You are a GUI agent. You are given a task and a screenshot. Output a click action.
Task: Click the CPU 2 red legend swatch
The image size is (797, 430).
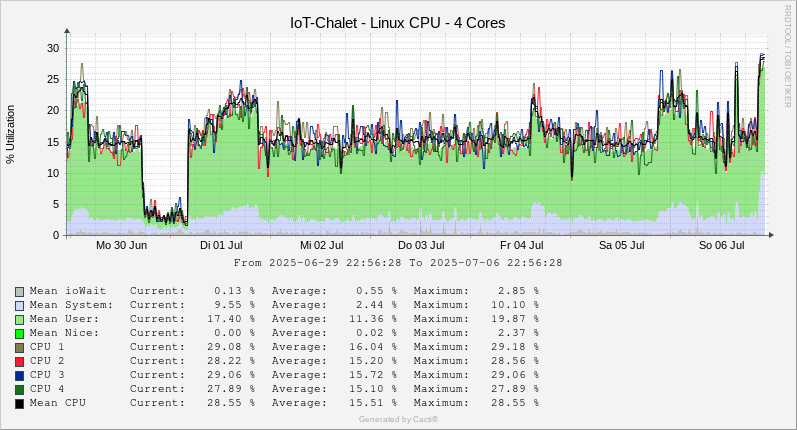click(x=19, y=362)
